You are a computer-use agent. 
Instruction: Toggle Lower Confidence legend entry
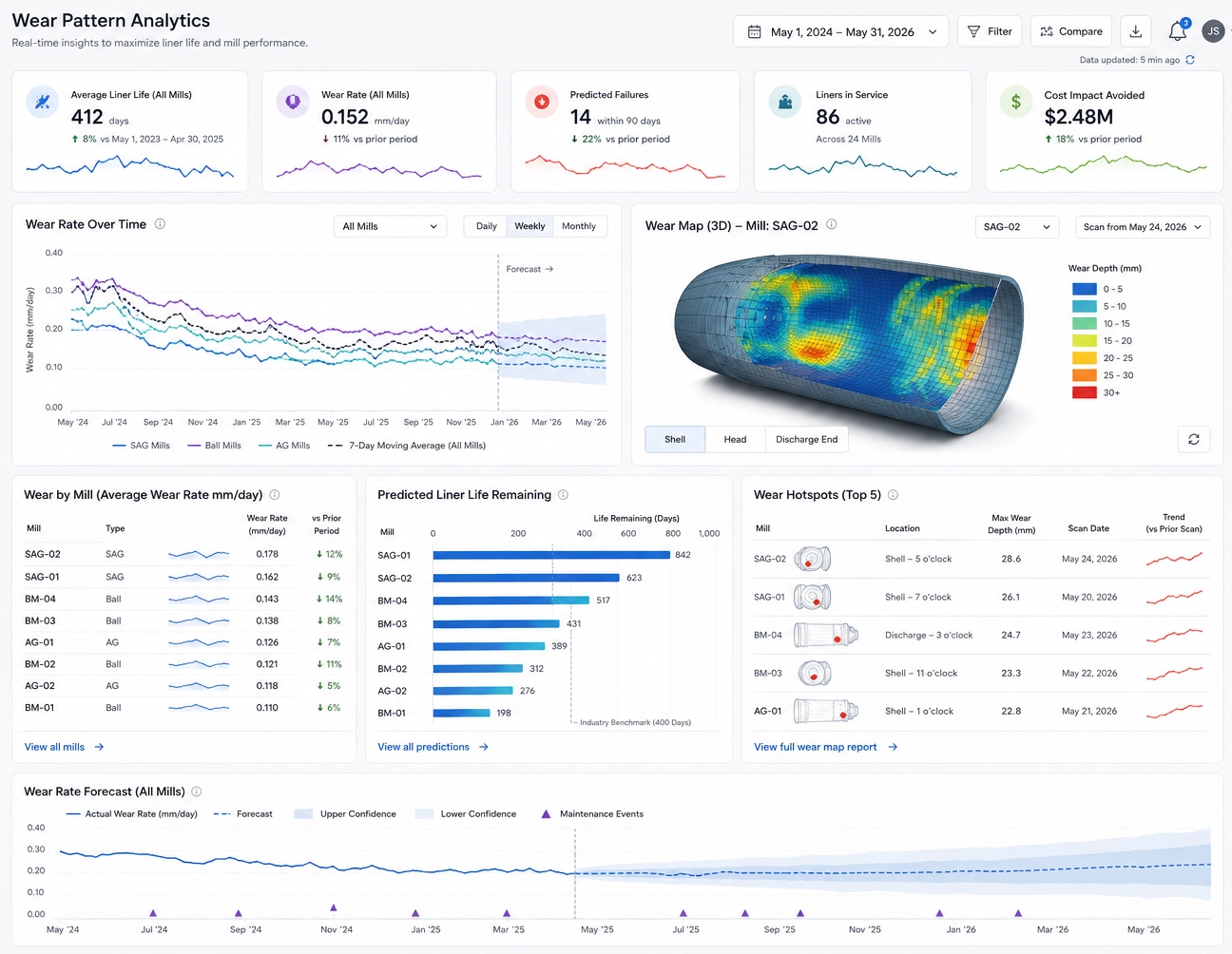pos(466,814)
